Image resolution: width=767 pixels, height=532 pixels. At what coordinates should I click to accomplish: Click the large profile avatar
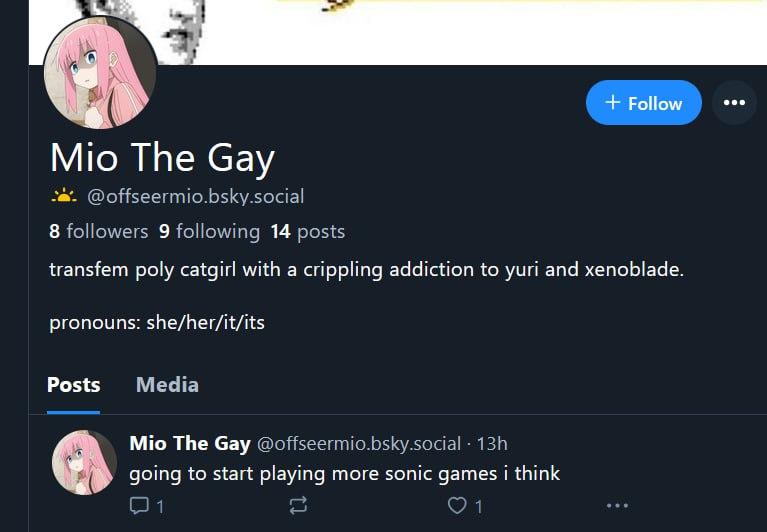100,73
